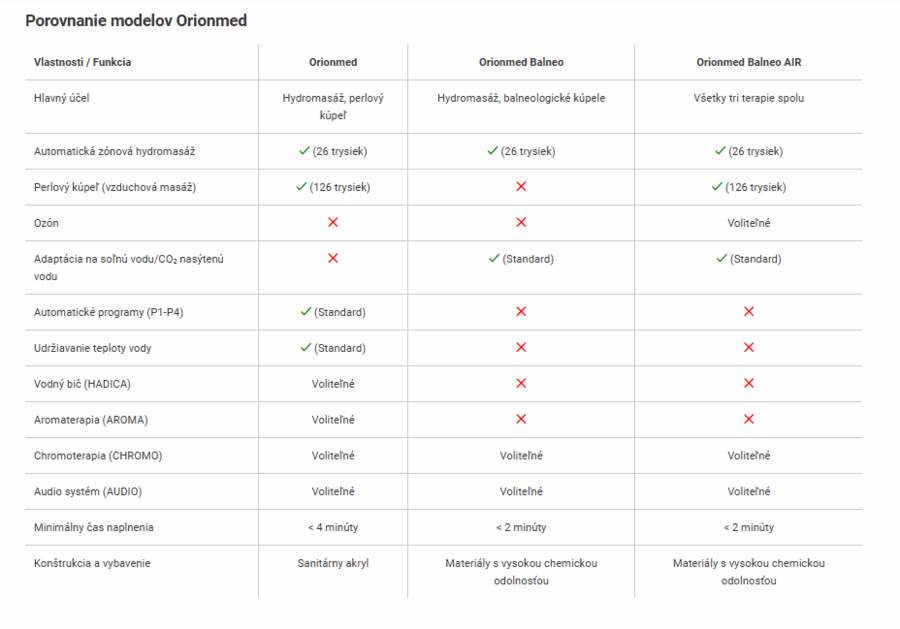Click red X for Balneo Vodný bič row

(x=521, y=383)
